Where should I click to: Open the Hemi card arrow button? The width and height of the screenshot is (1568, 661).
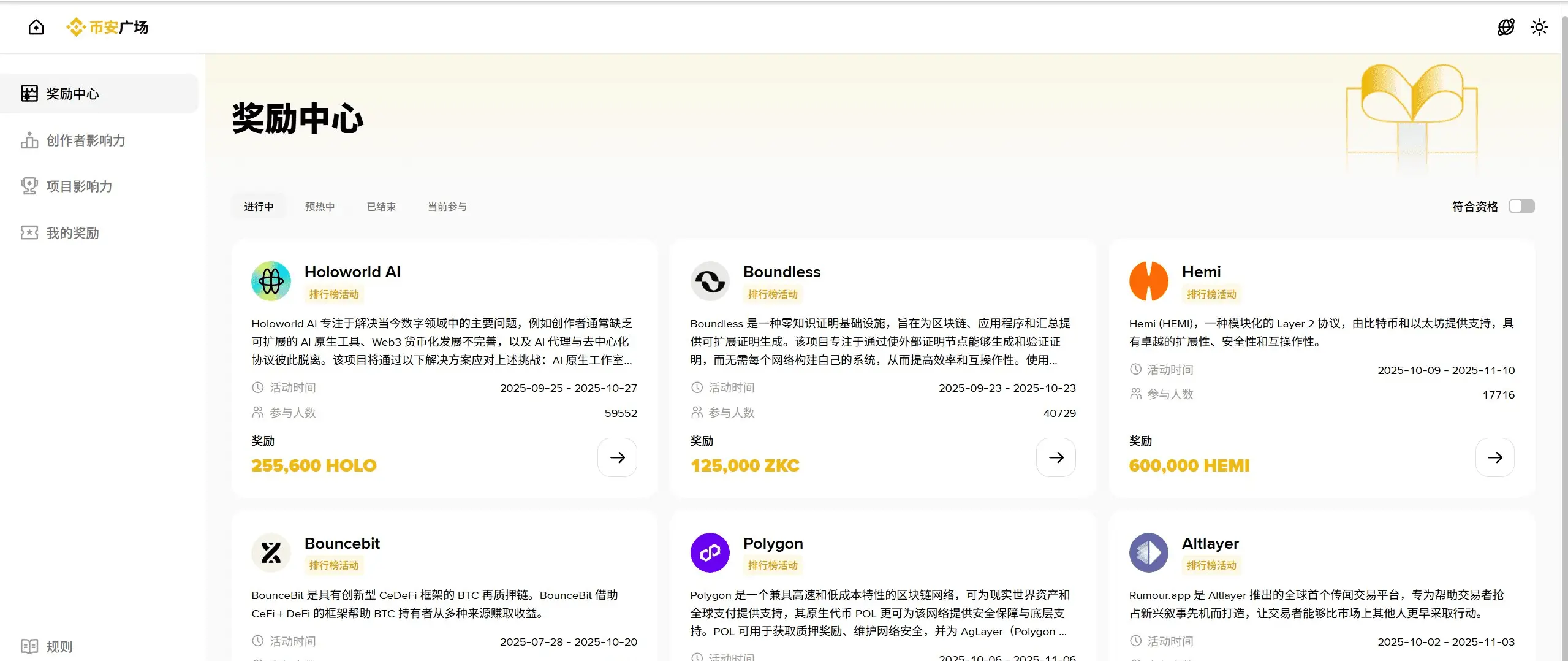tap(1495, 457)
